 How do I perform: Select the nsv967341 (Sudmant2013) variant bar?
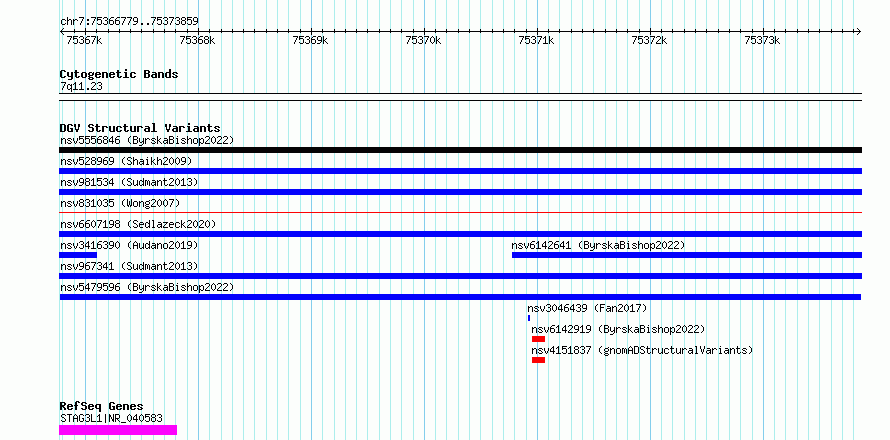coord(460,276)
